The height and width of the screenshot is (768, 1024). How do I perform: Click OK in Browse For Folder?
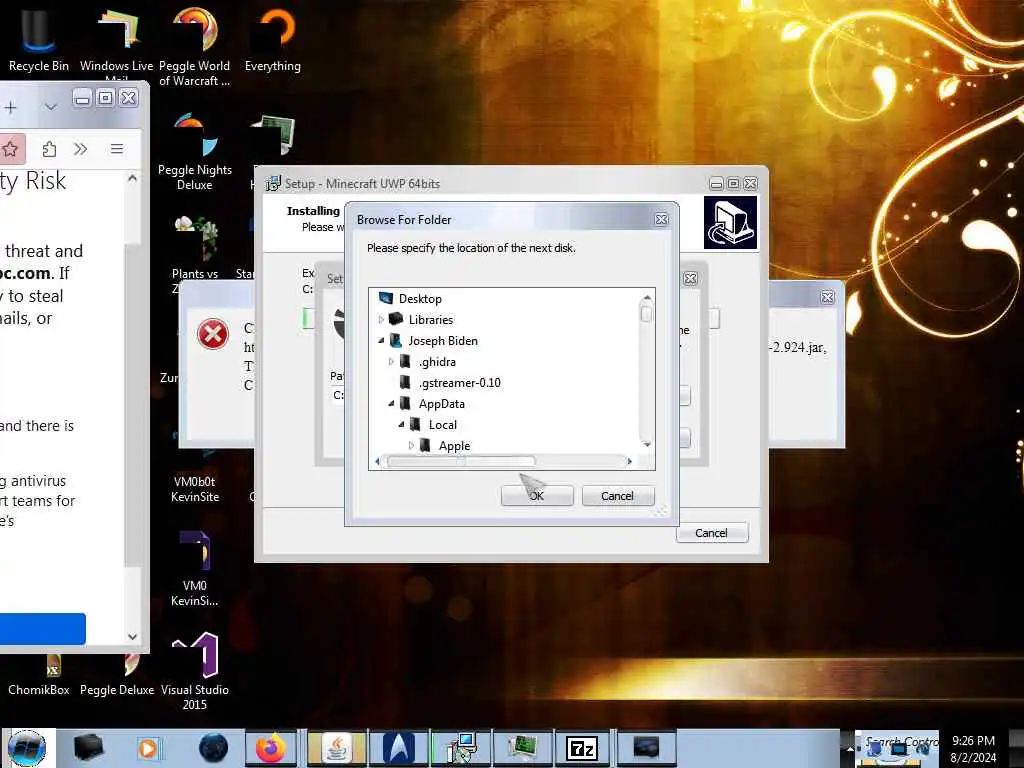(x=537, y=496)
